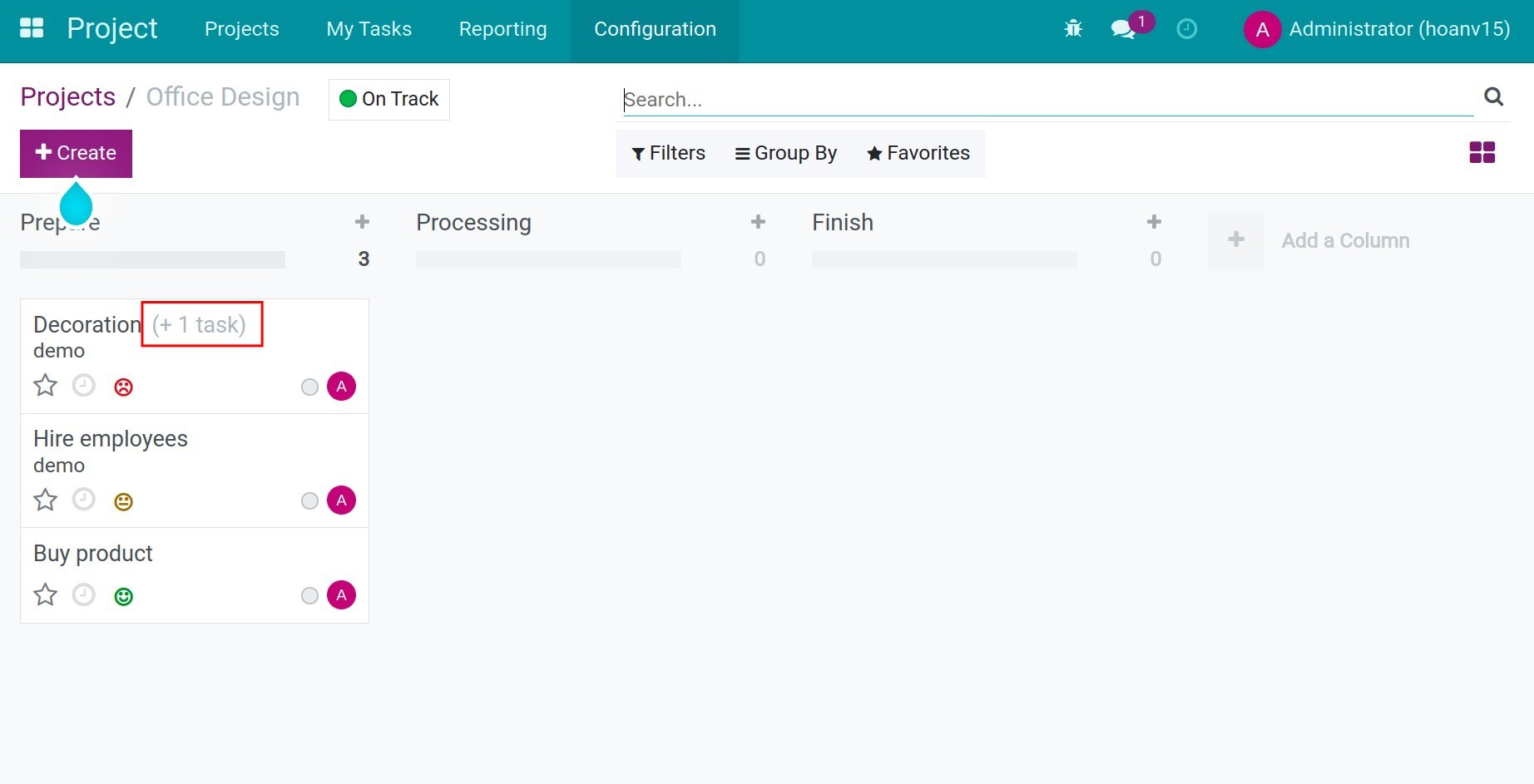Click the Projects breadcrumb link

(67, 96)
